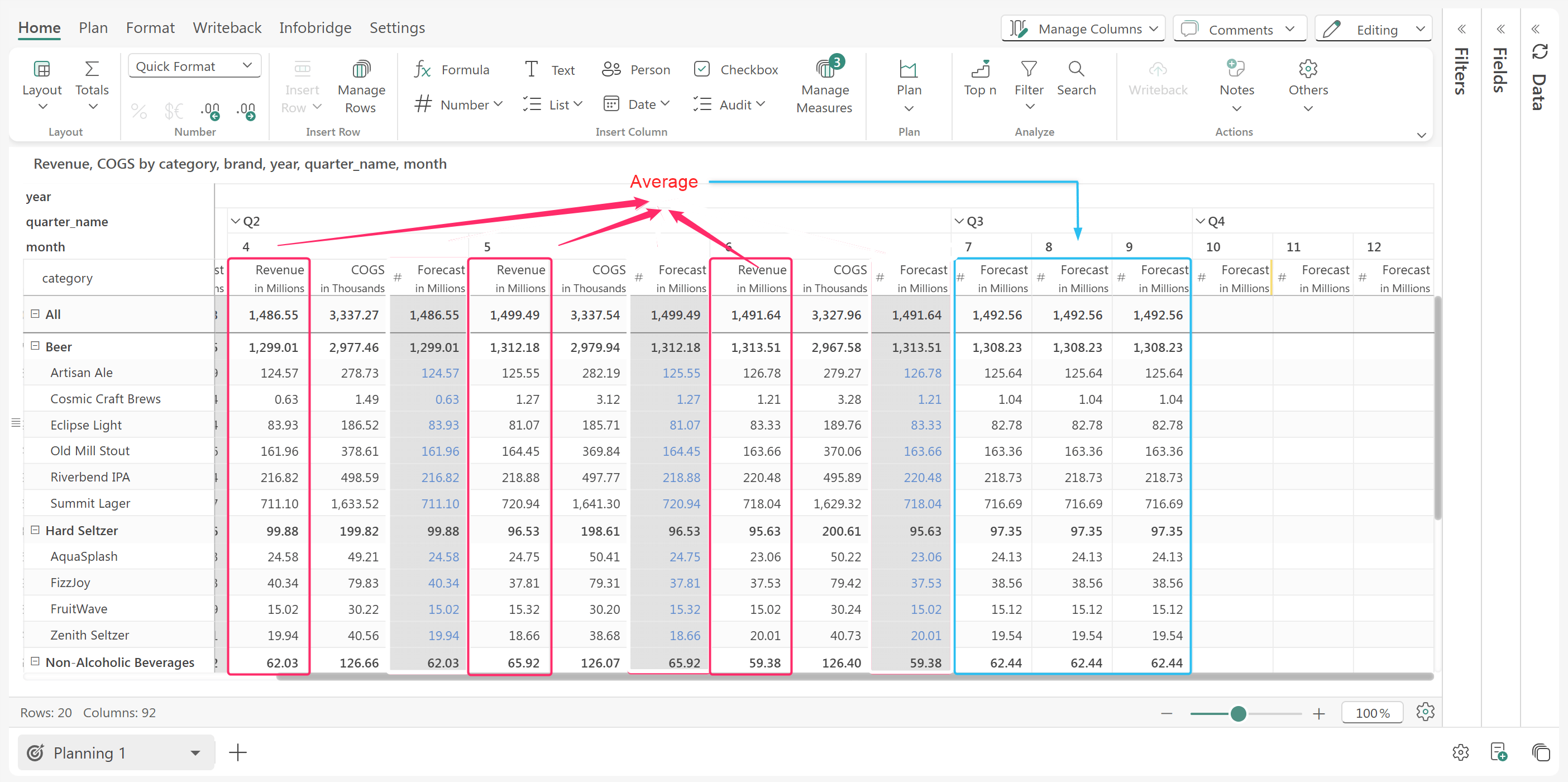Click the Manage Rows icon
Viewport: 1568px width, 782px height.
click(361, 69)
